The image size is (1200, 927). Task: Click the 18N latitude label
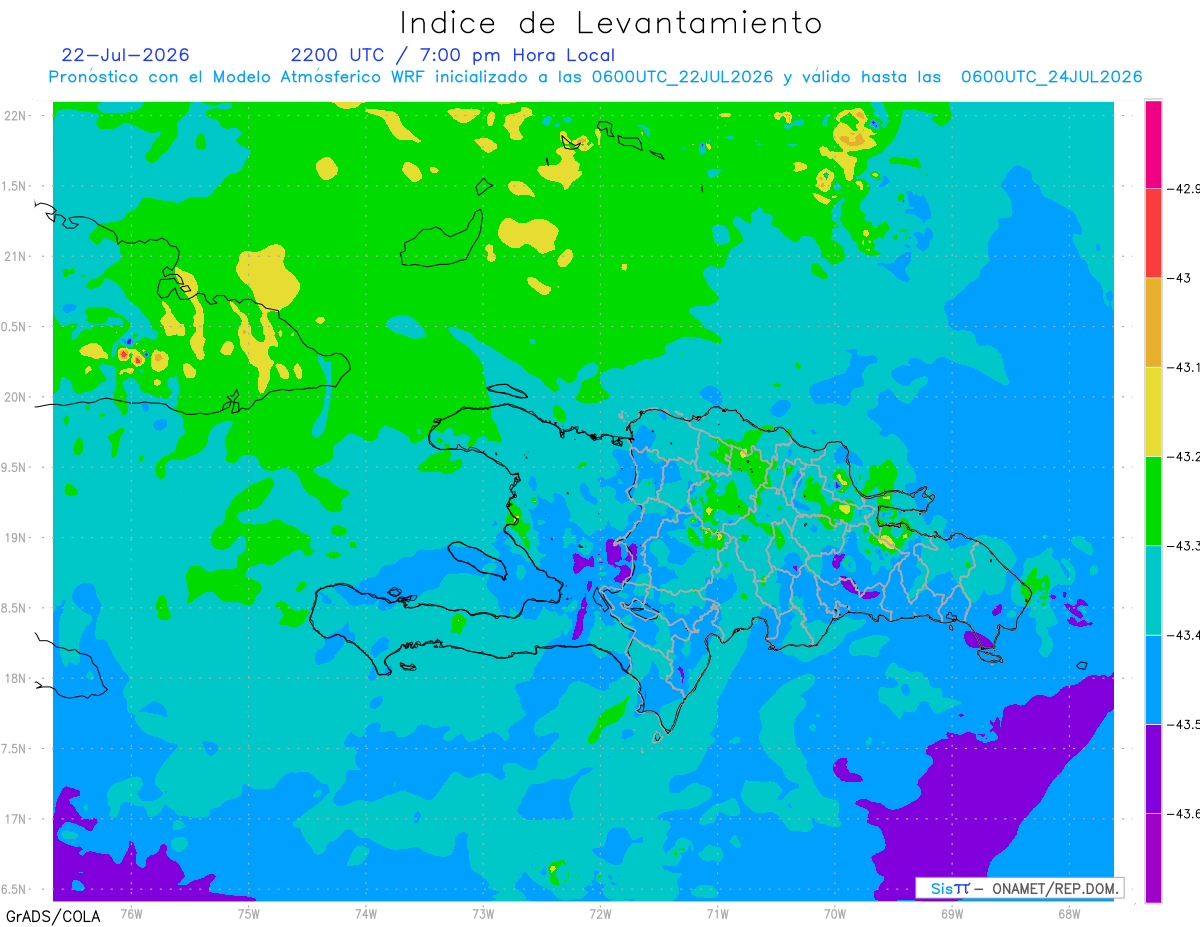click(16, 678)
